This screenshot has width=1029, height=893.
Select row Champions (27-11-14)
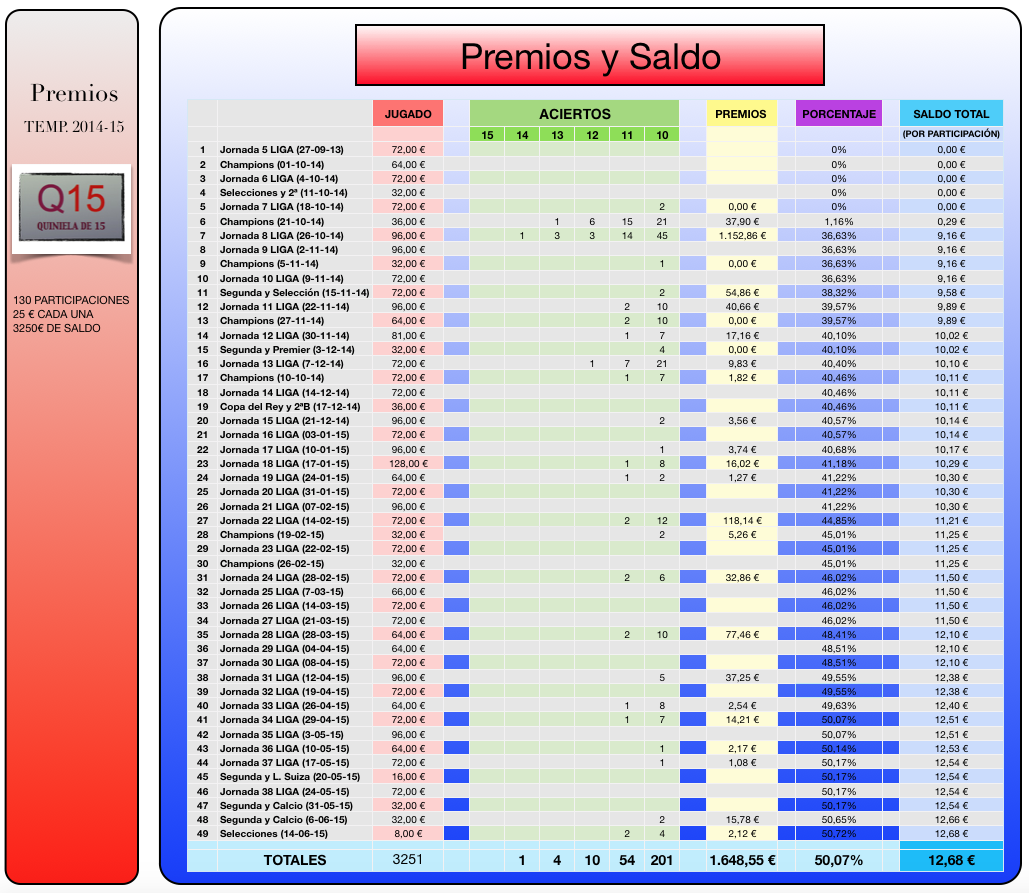coord(595,321)
